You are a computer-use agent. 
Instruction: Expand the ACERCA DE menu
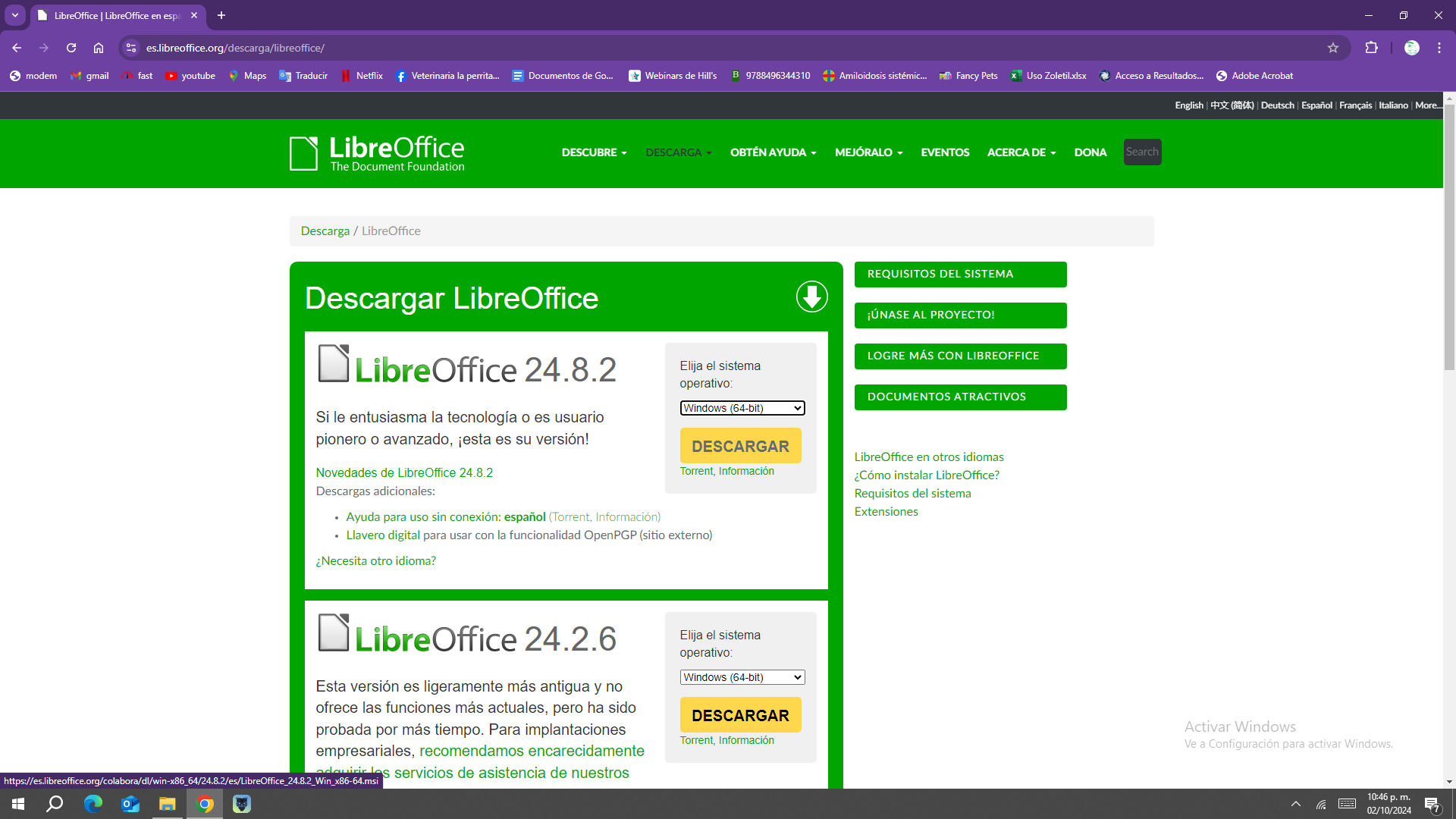(x=1021, y=152)
